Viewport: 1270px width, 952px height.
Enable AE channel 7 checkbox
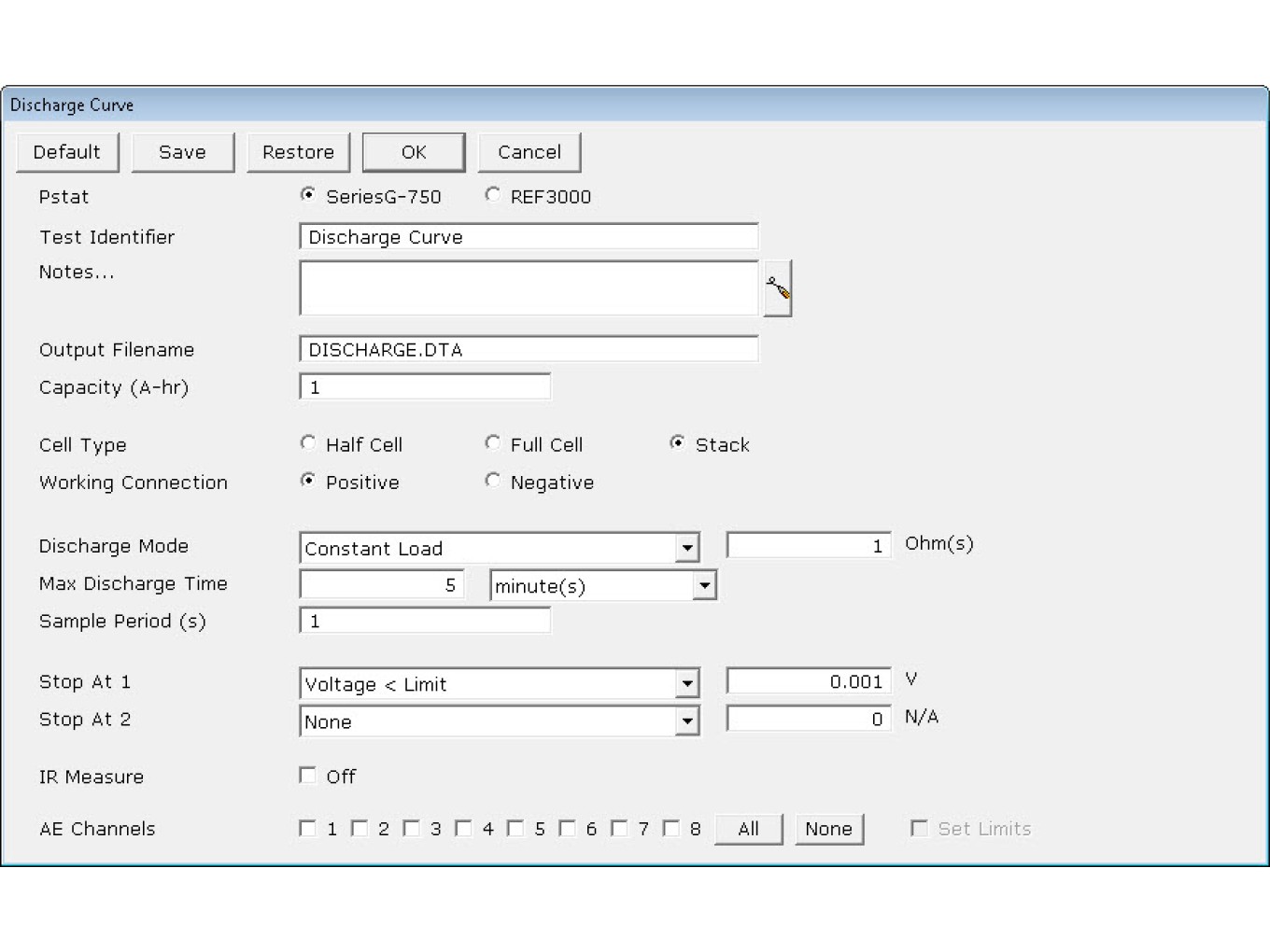click(x=618, y=828)
